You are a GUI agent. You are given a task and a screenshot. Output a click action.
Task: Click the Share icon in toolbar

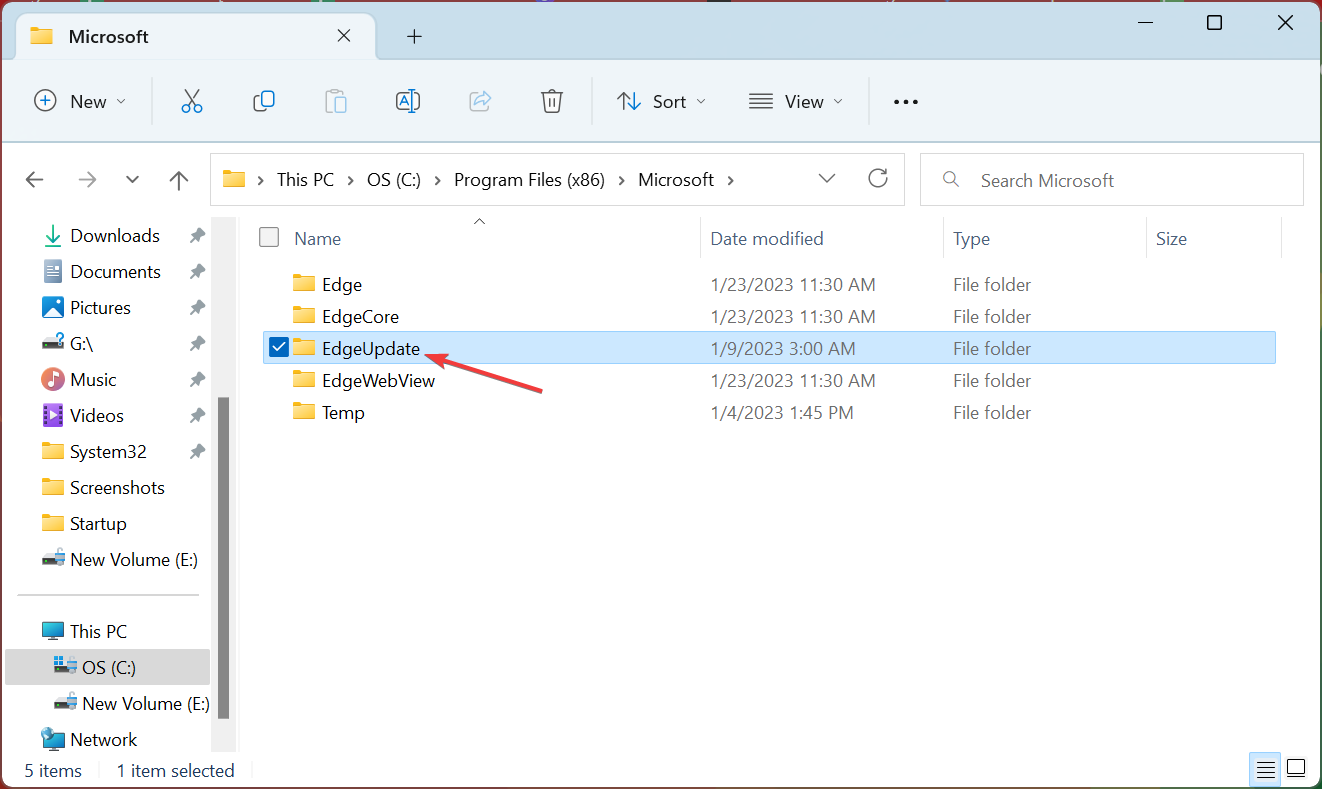(480, 101)
